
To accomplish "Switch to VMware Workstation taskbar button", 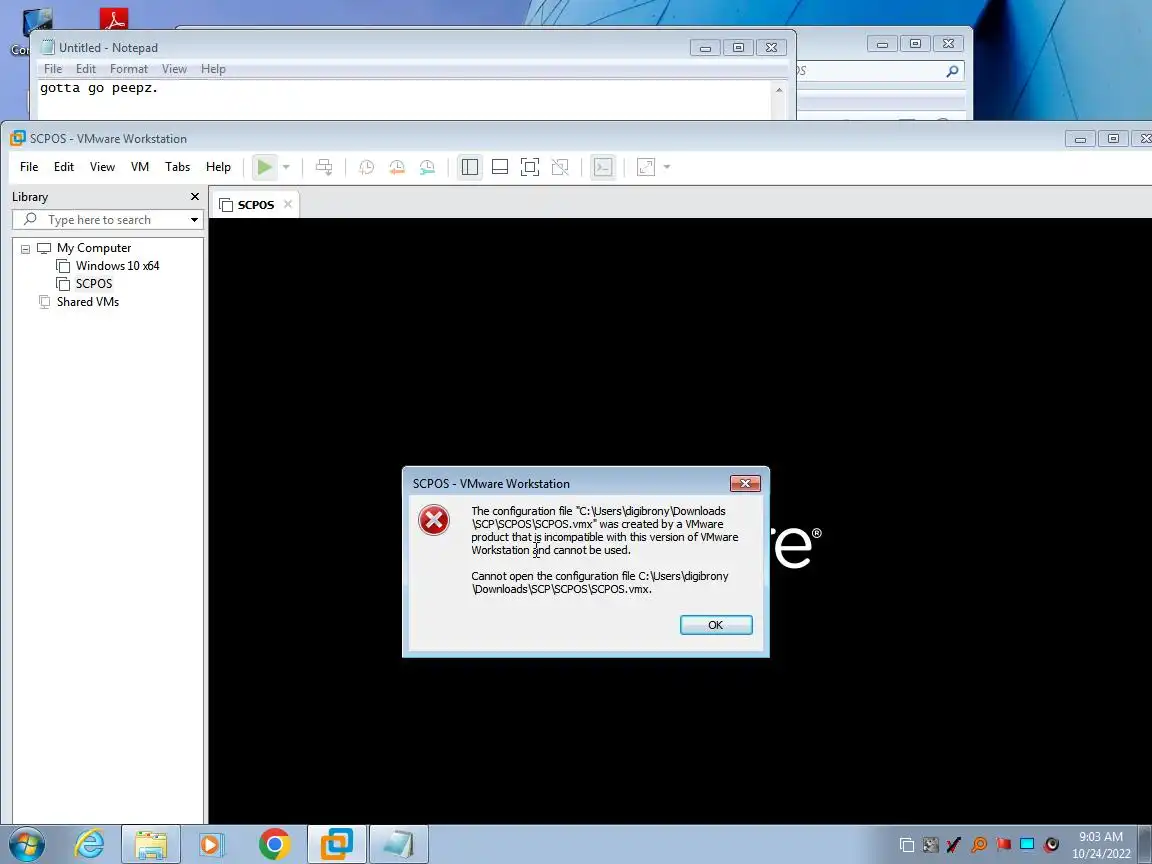I will [336, 845].
